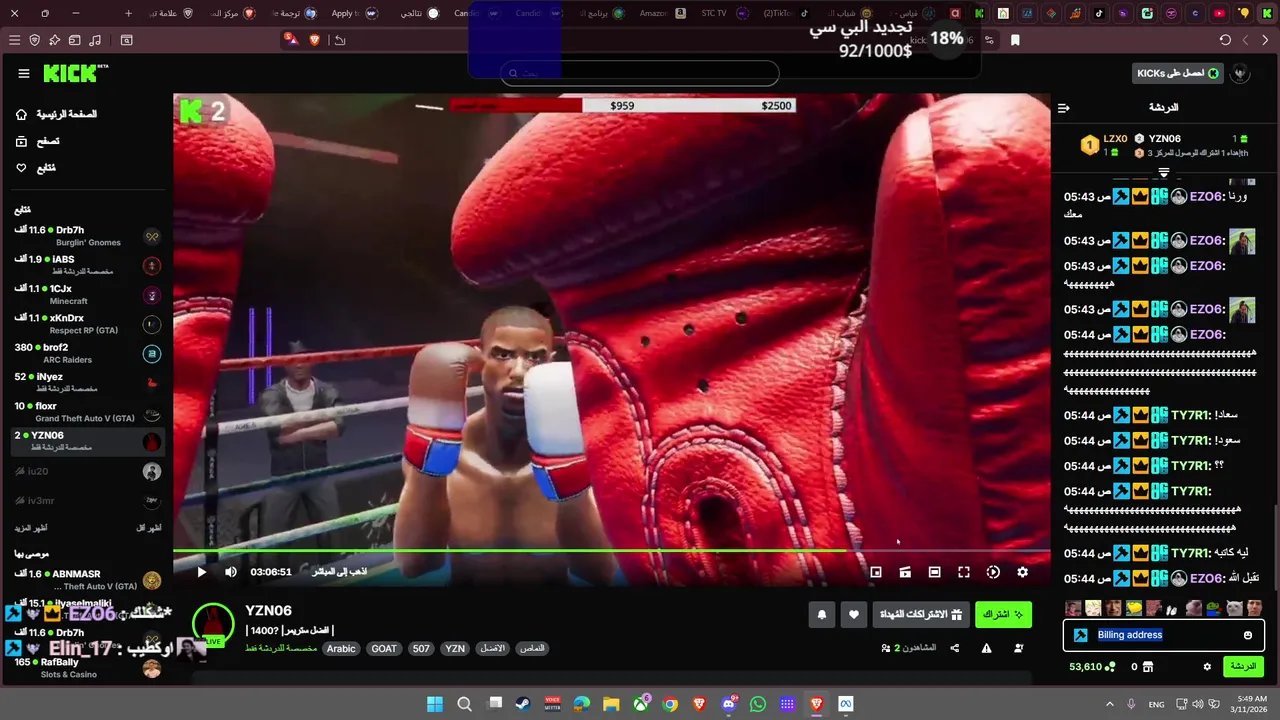Open 1CJx Minecraft channel
The height and width of the screenshot is (720, 1280).
click(88, 294)
